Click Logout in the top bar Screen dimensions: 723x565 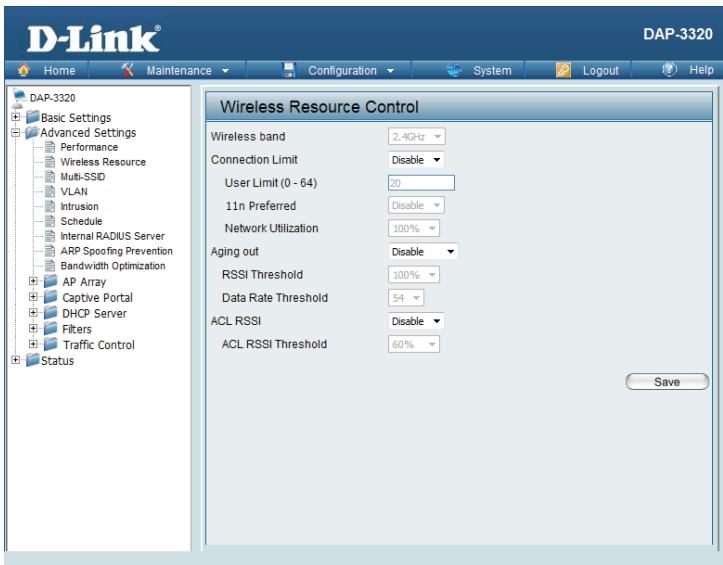[600, 71]
